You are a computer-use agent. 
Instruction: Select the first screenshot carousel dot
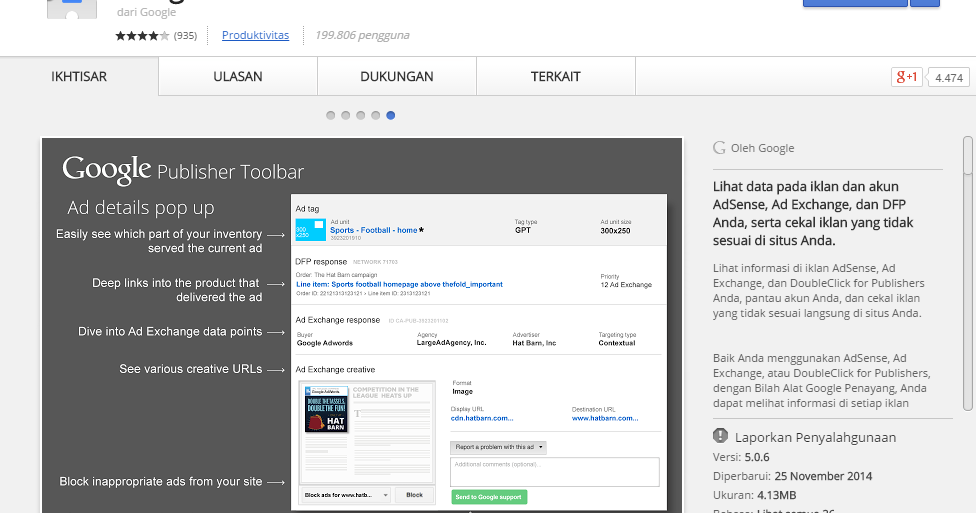331,115
